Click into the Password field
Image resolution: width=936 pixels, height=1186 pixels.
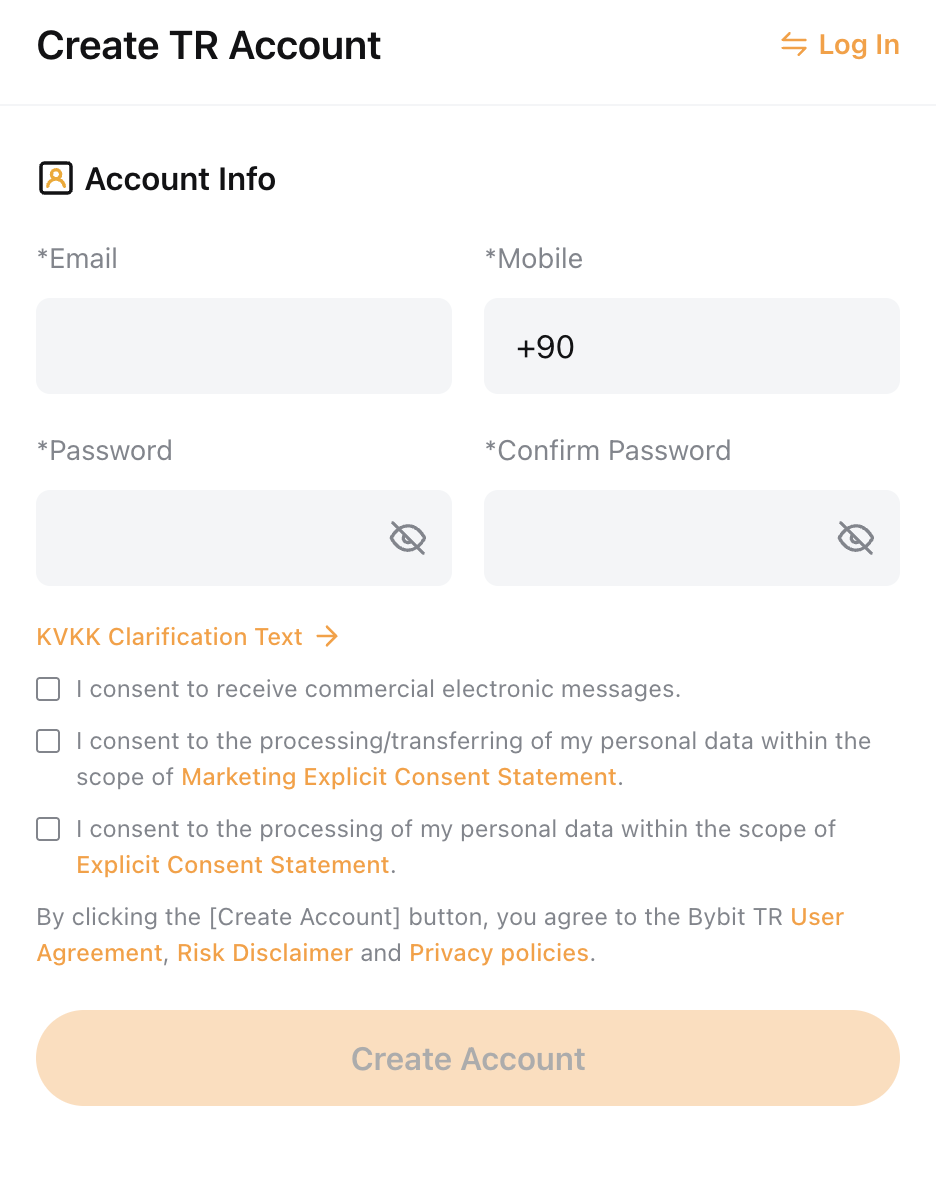[x=244, y=538]
